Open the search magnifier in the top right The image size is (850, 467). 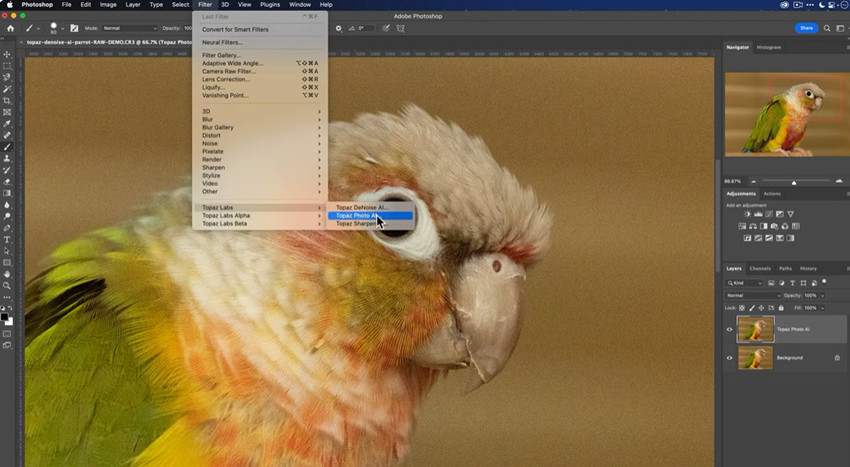coord(827,28)
